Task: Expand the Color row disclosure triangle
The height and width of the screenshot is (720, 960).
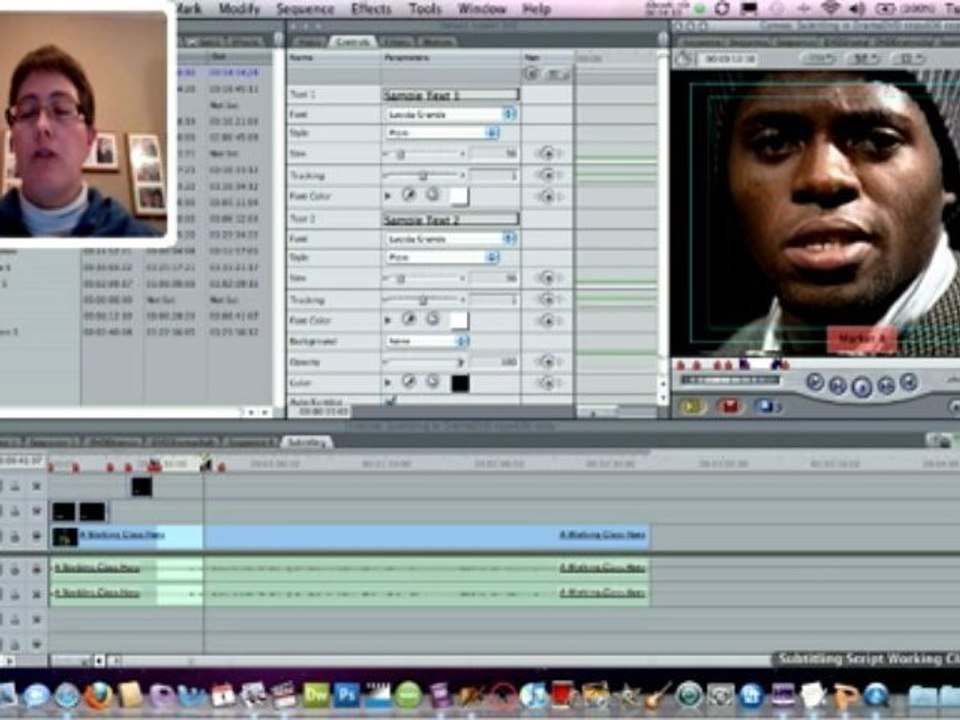Action: click(388, 383)
